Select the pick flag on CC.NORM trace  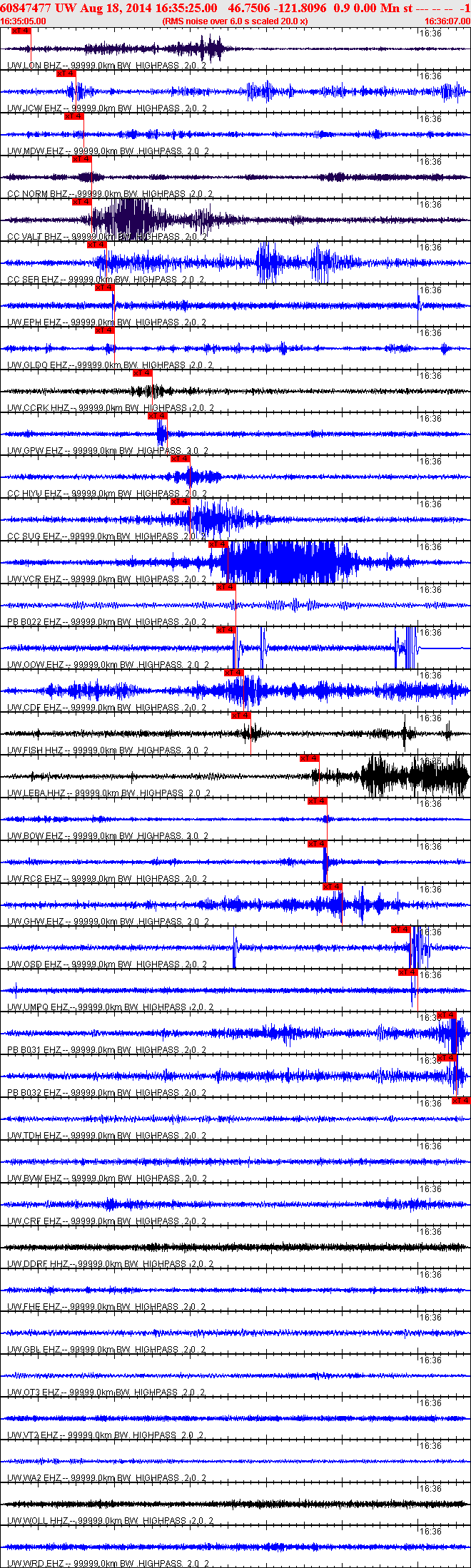[81, 159]
